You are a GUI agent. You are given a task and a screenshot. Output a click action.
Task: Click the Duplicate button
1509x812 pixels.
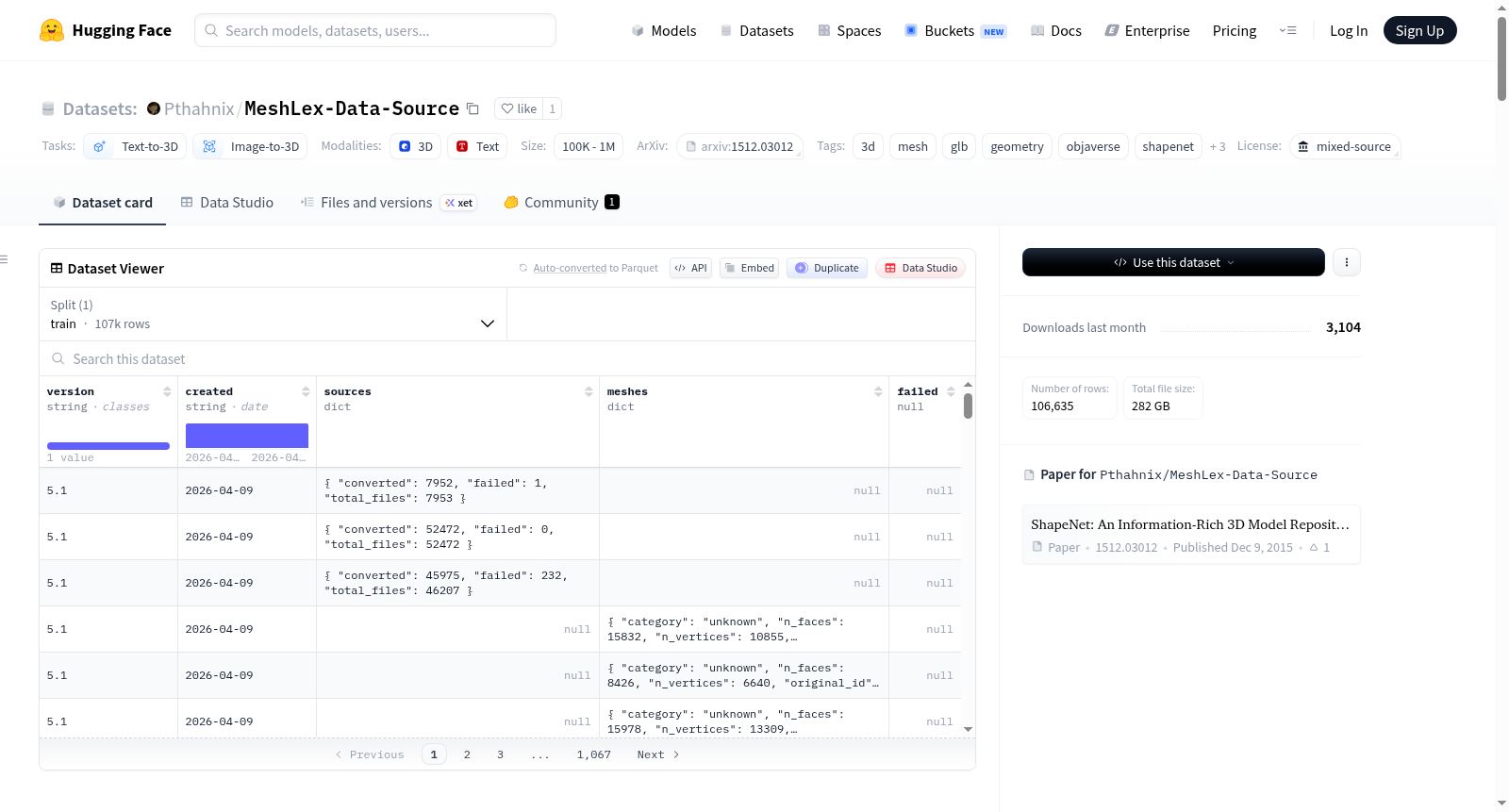827,268
